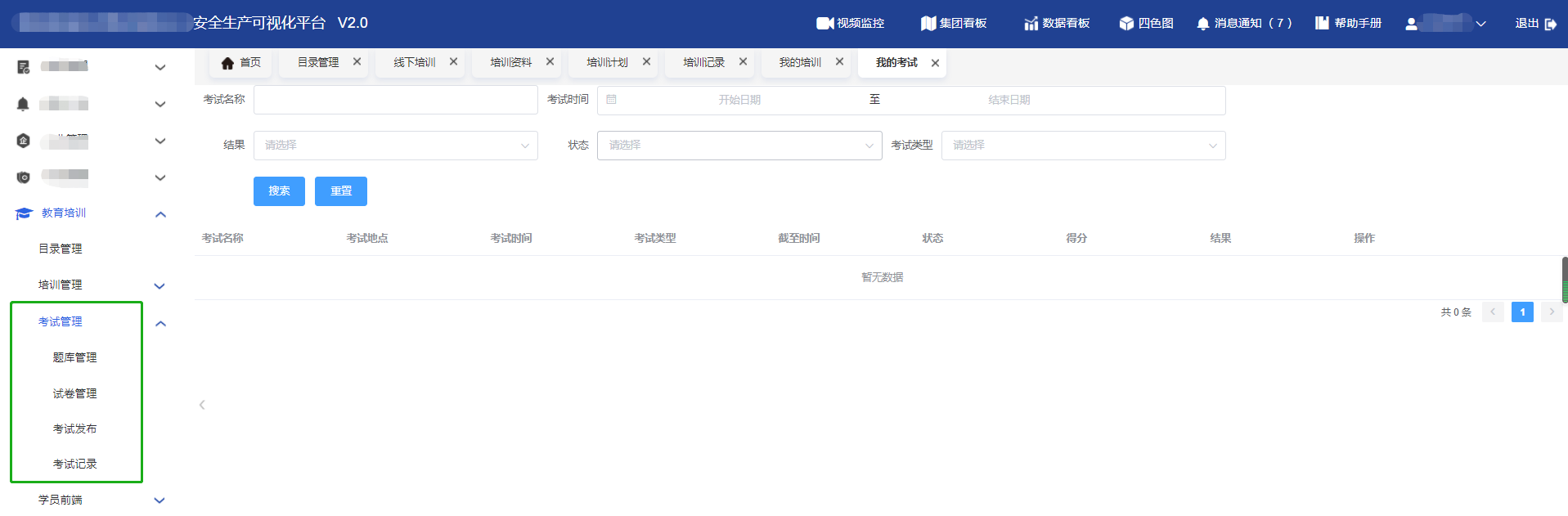
Task: Click the blue 搜索 button
Action: click(x=279, y=191)
